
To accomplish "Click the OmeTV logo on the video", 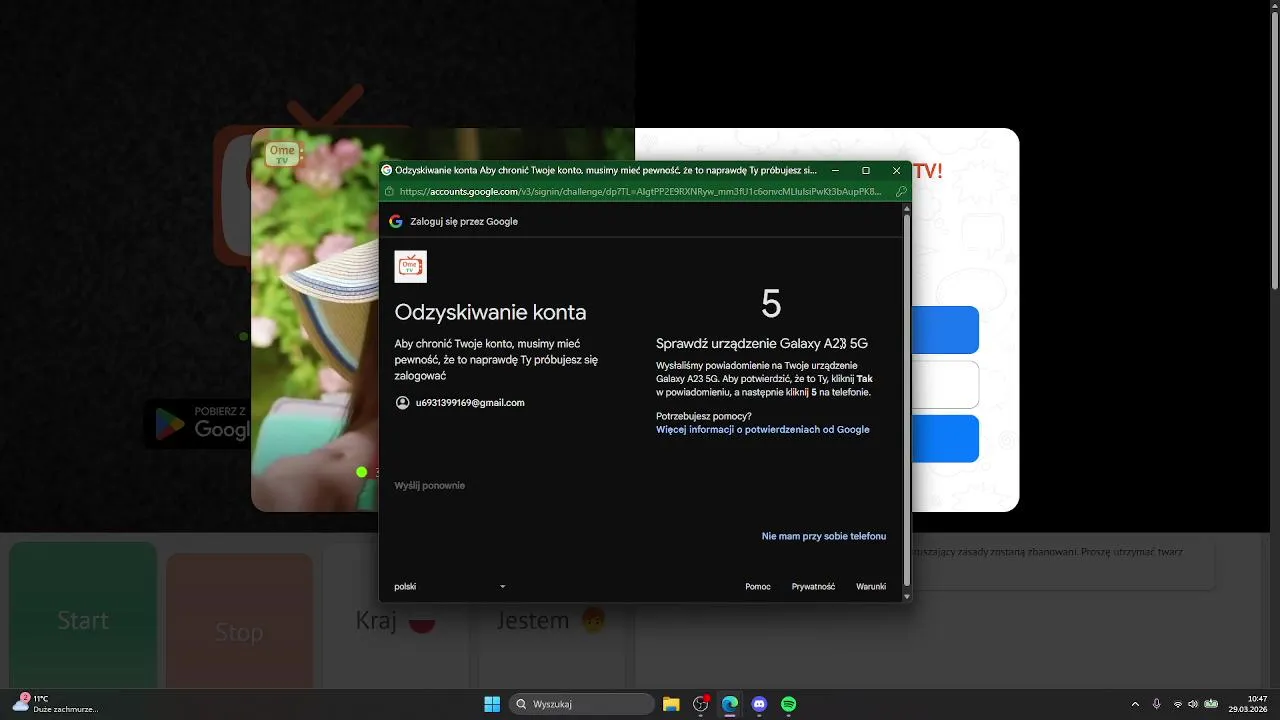I will pyautogui.click(x=282, y=154).
